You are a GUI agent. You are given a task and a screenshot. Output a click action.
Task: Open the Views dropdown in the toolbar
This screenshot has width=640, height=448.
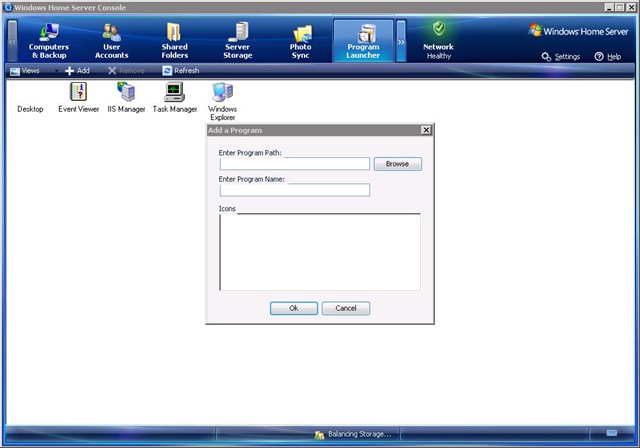(34, 71)
